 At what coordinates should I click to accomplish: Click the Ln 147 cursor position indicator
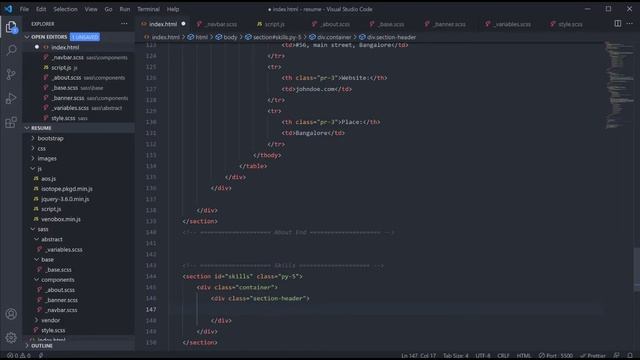[418, 356]
